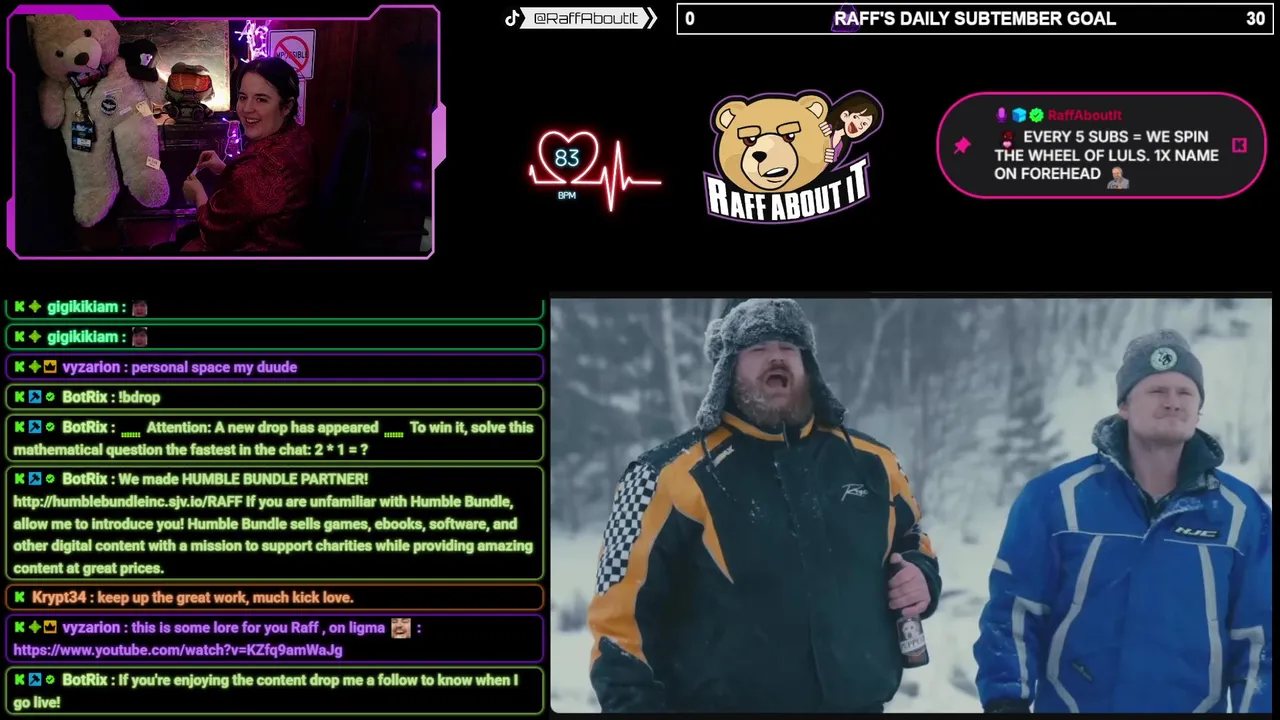Click the goal's current count "0"
Screen dimensions: 1280x720
[x=690, y=18]
